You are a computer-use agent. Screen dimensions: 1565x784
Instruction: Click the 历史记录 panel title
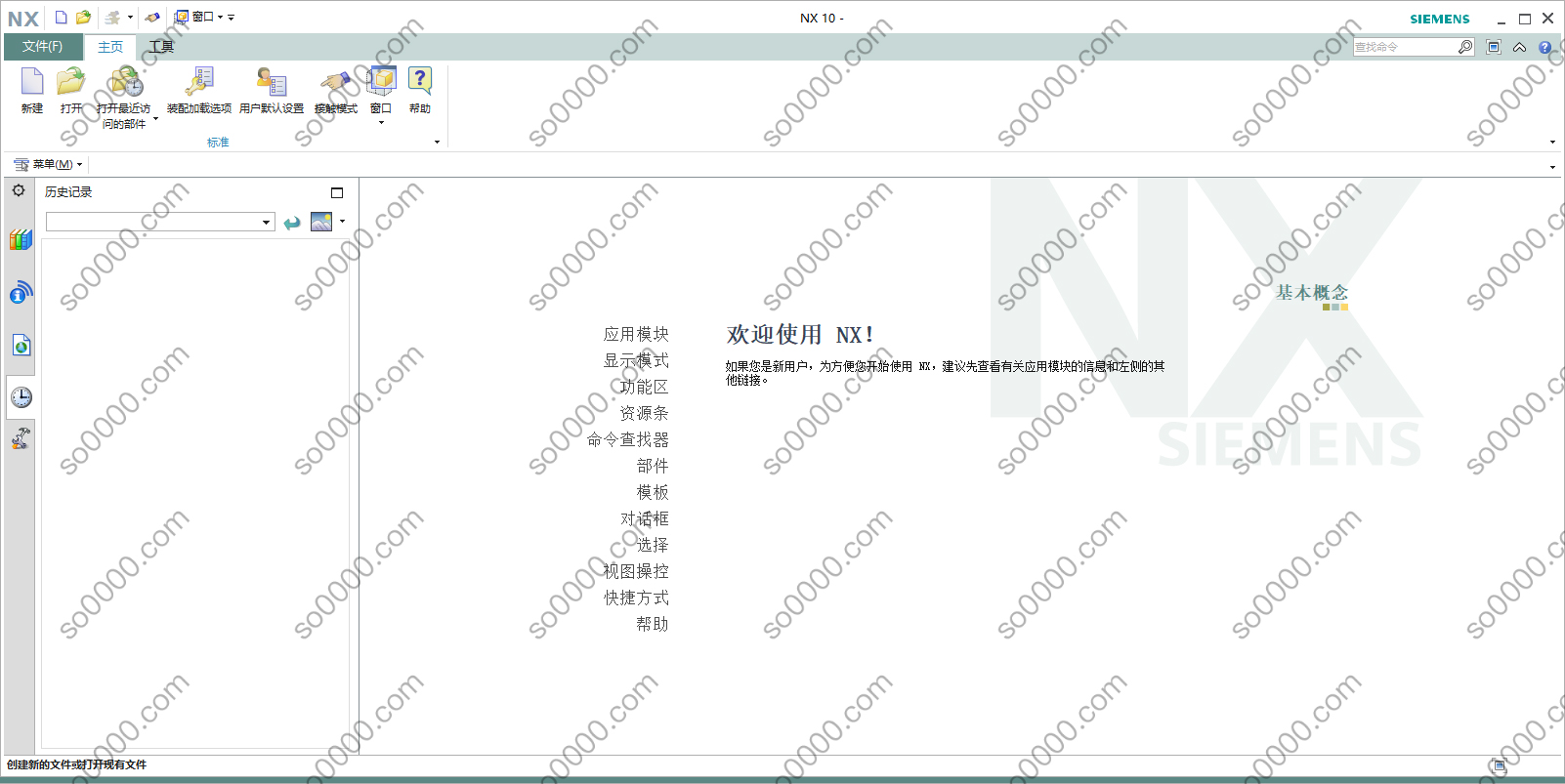(x=68, y=192)
